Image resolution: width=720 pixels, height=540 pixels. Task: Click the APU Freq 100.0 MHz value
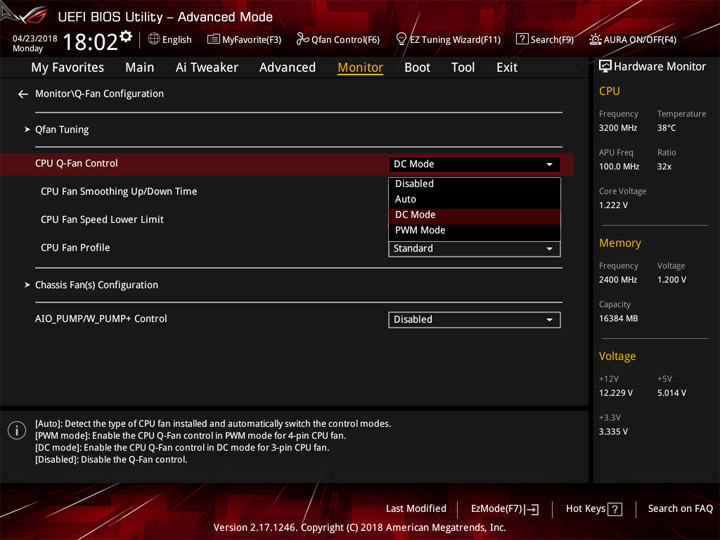click(619, 167)
